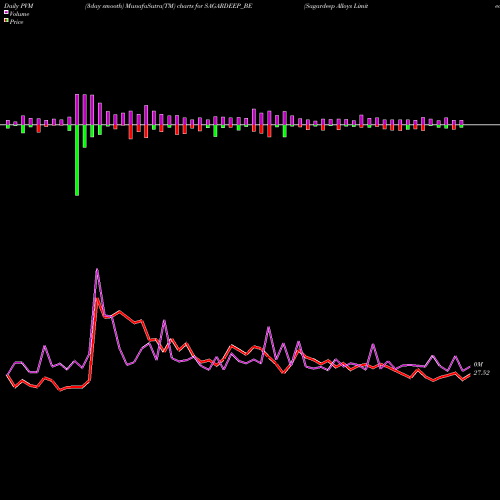Screen dimensions: 500x500
Task: Click the tallest green price bar
Action: 77,160
